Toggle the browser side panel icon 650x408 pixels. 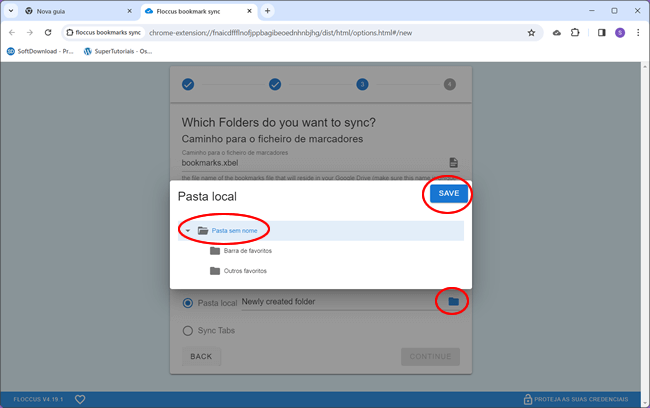point(601,32)
